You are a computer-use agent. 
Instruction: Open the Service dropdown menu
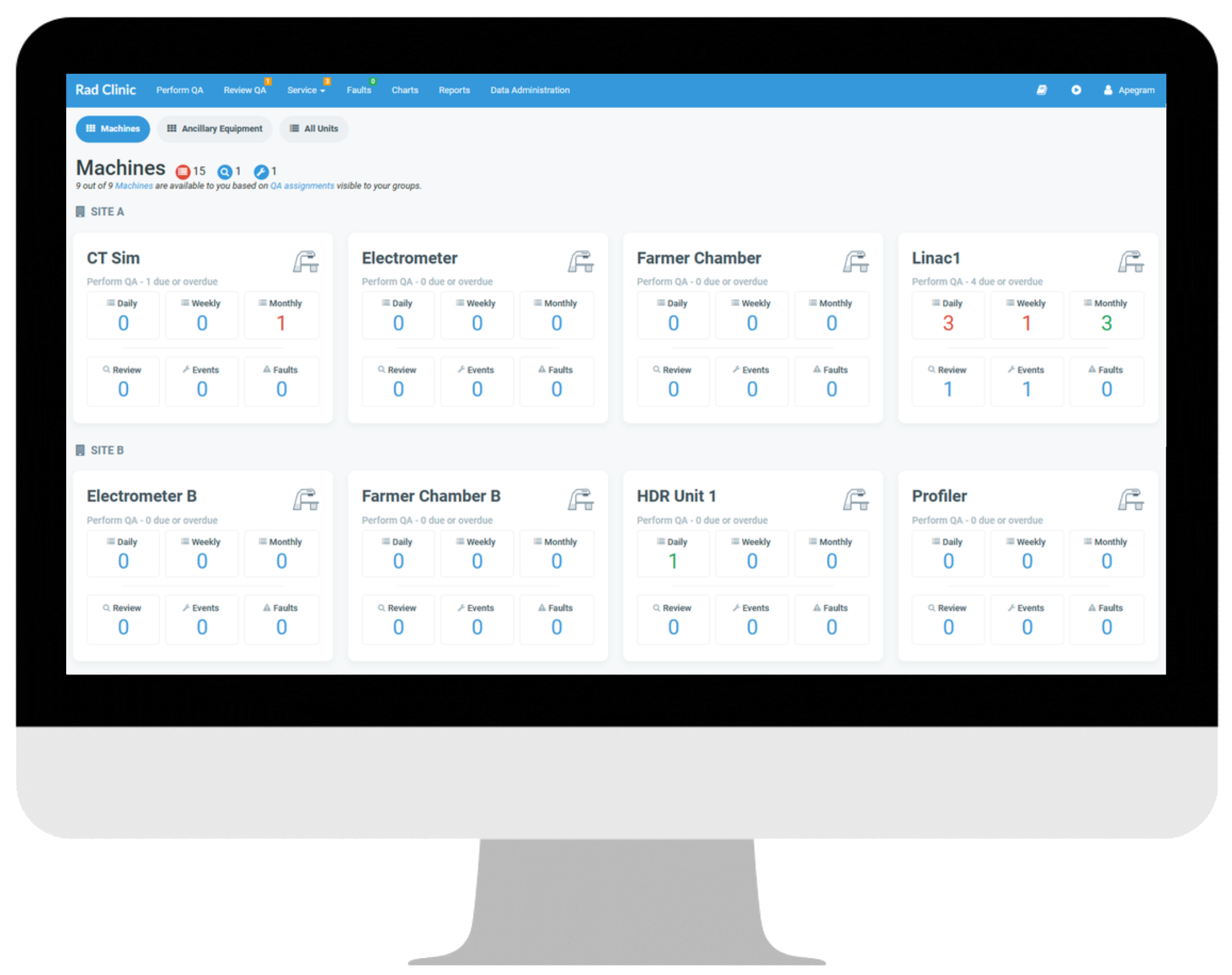[306, 90]
